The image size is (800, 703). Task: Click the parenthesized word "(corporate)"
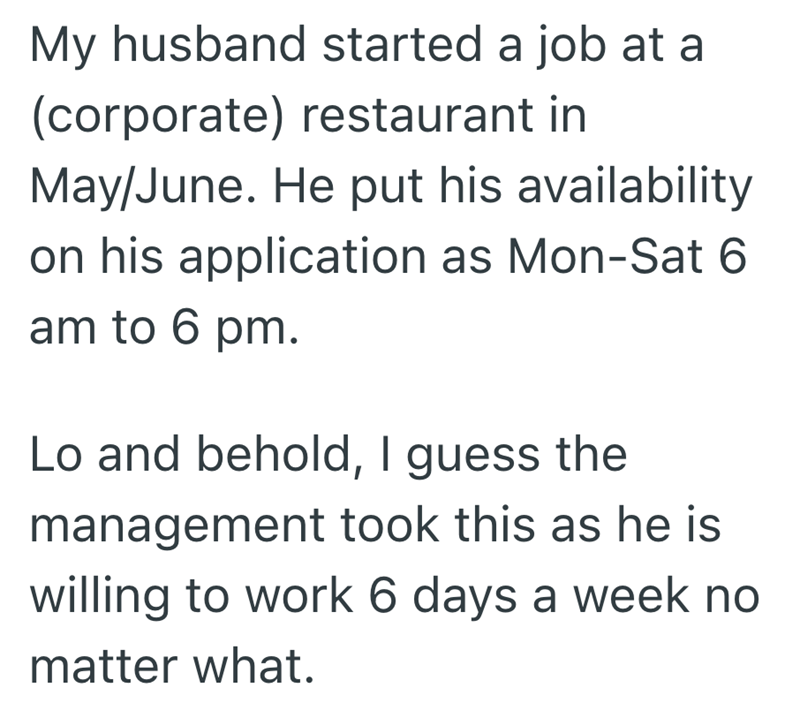tap(157, 116)
